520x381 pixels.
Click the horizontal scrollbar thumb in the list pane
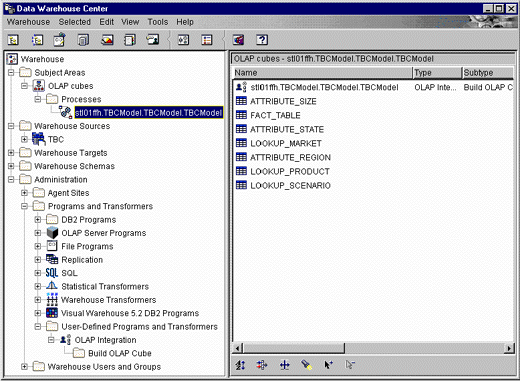(294, 348)
